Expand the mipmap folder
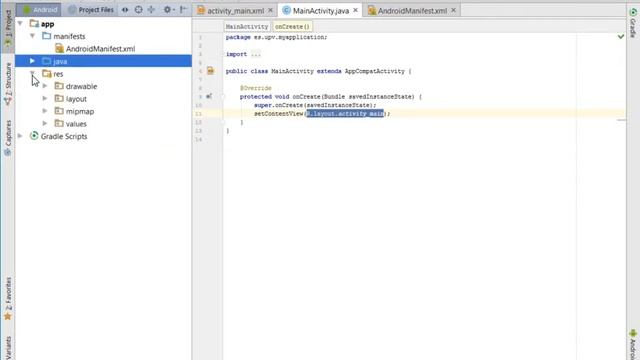 pos(45,111)
